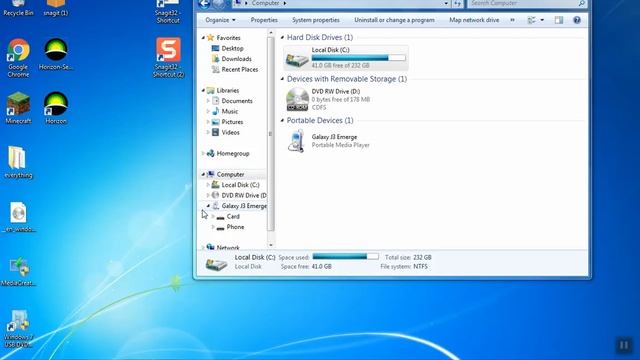Click navigation pane scroll down arrow
This screenshot has width=640, height=360.
[x=271, y=245]
